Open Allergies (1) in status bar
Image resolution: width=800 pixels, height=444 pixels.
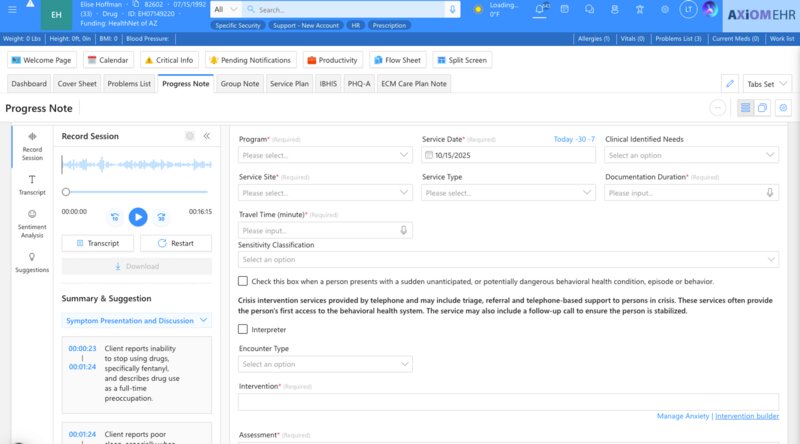pos(593,39)
